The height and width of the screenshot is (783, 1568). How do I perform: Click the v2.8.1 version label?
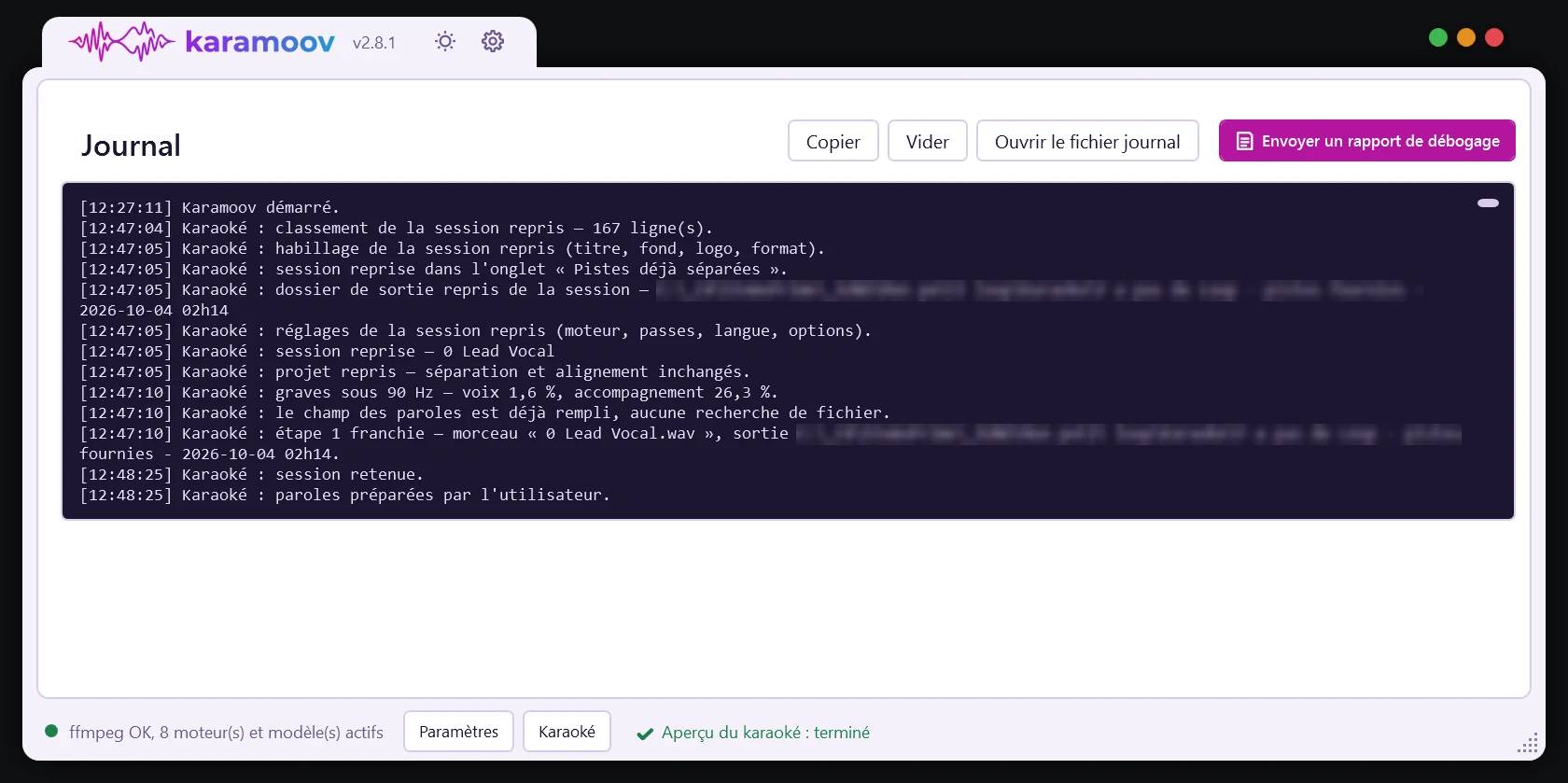pyautogui.click(x=374, y=43)
